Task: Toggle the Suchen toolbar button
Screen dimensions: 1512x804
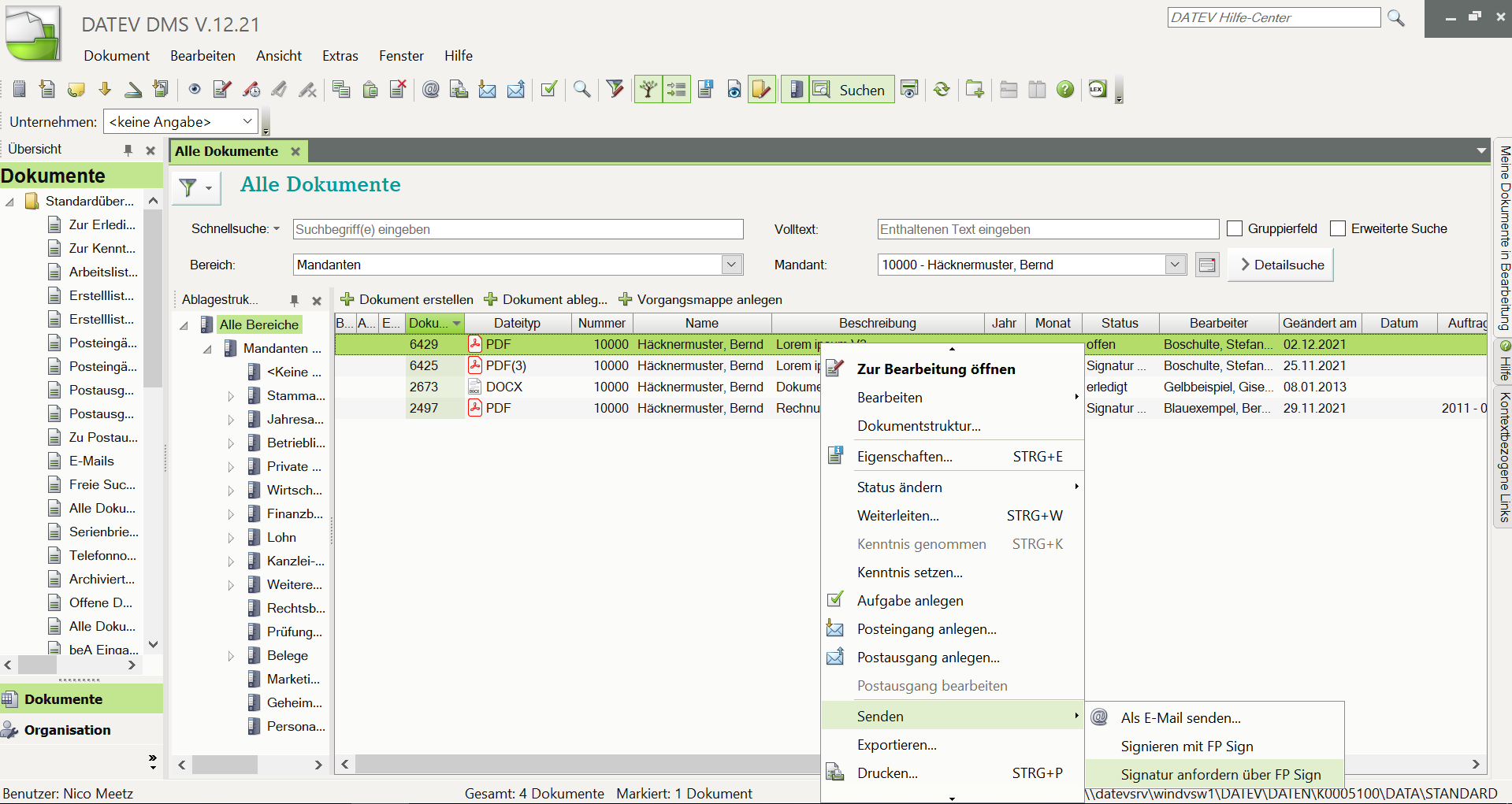Action: (x=852, y=90)
